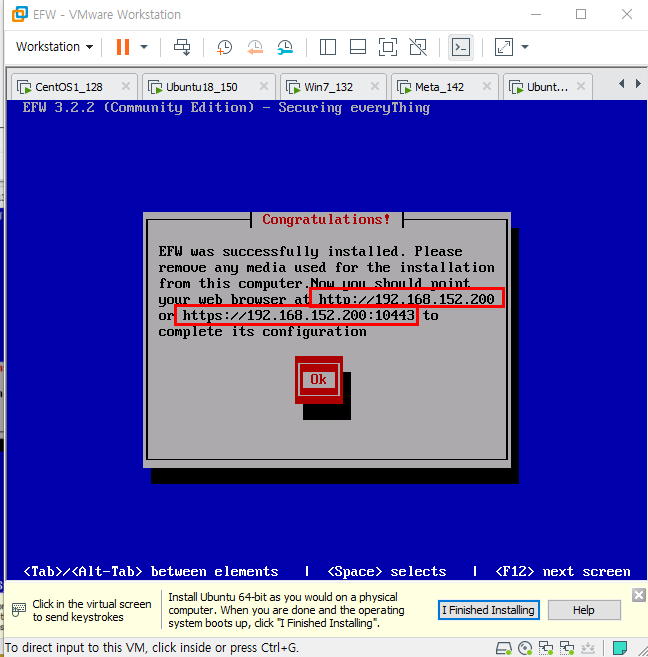Click the https://192.168.152.200:10443 address text
Viewport: 648px width, 657px height.
pyautogui.click(x=298, y=315)
